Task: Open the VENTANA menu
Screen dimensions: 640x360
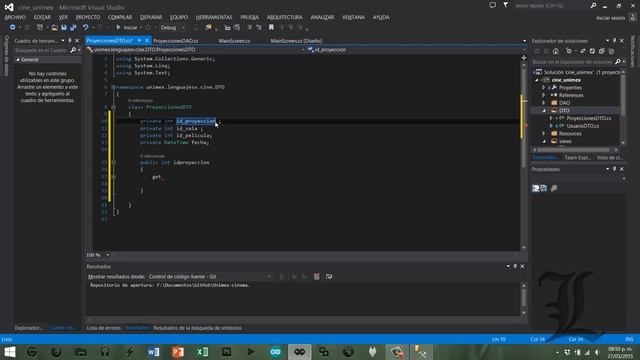Action: pyautogui.click(x=353, y=17)
